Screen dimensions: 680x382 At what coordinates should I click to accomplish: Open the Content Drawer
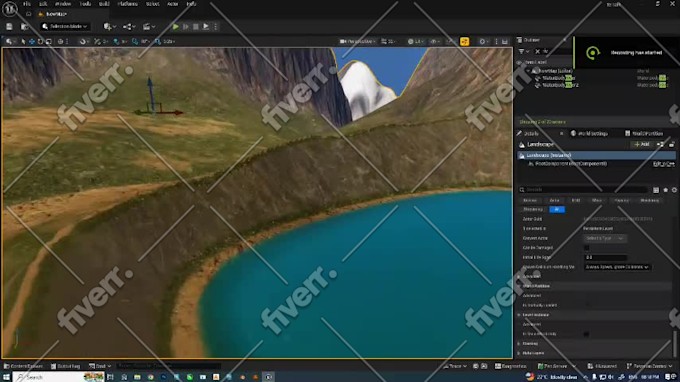(23, 366)
